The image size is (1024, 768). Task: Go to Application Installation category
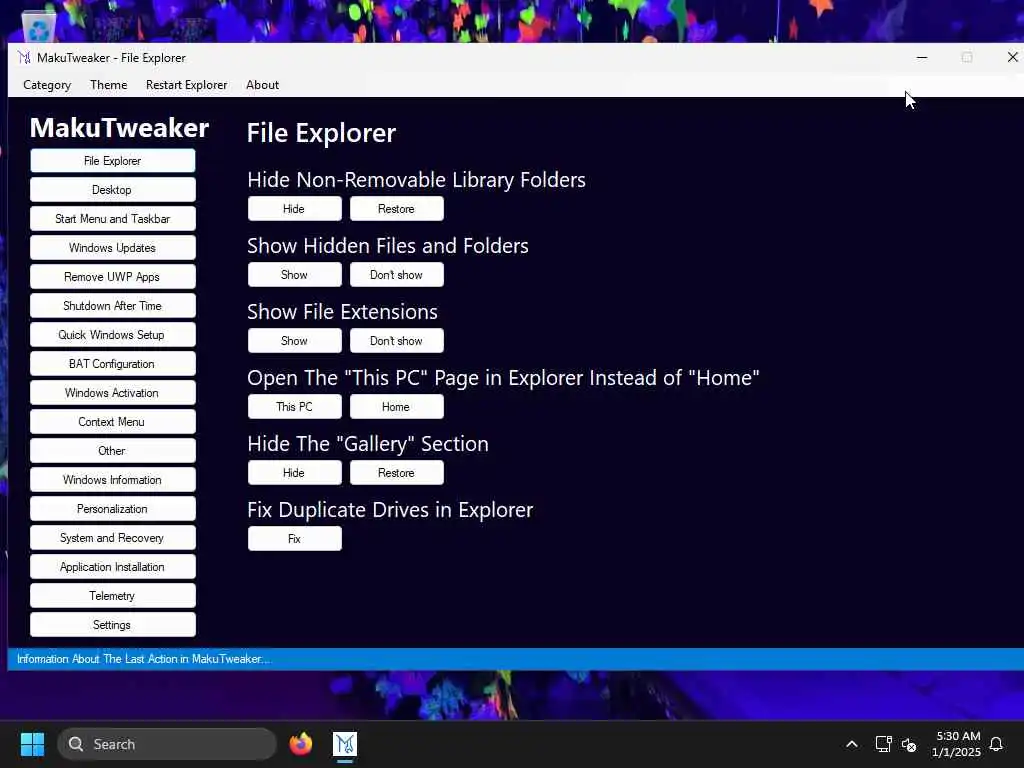[112, 567]
